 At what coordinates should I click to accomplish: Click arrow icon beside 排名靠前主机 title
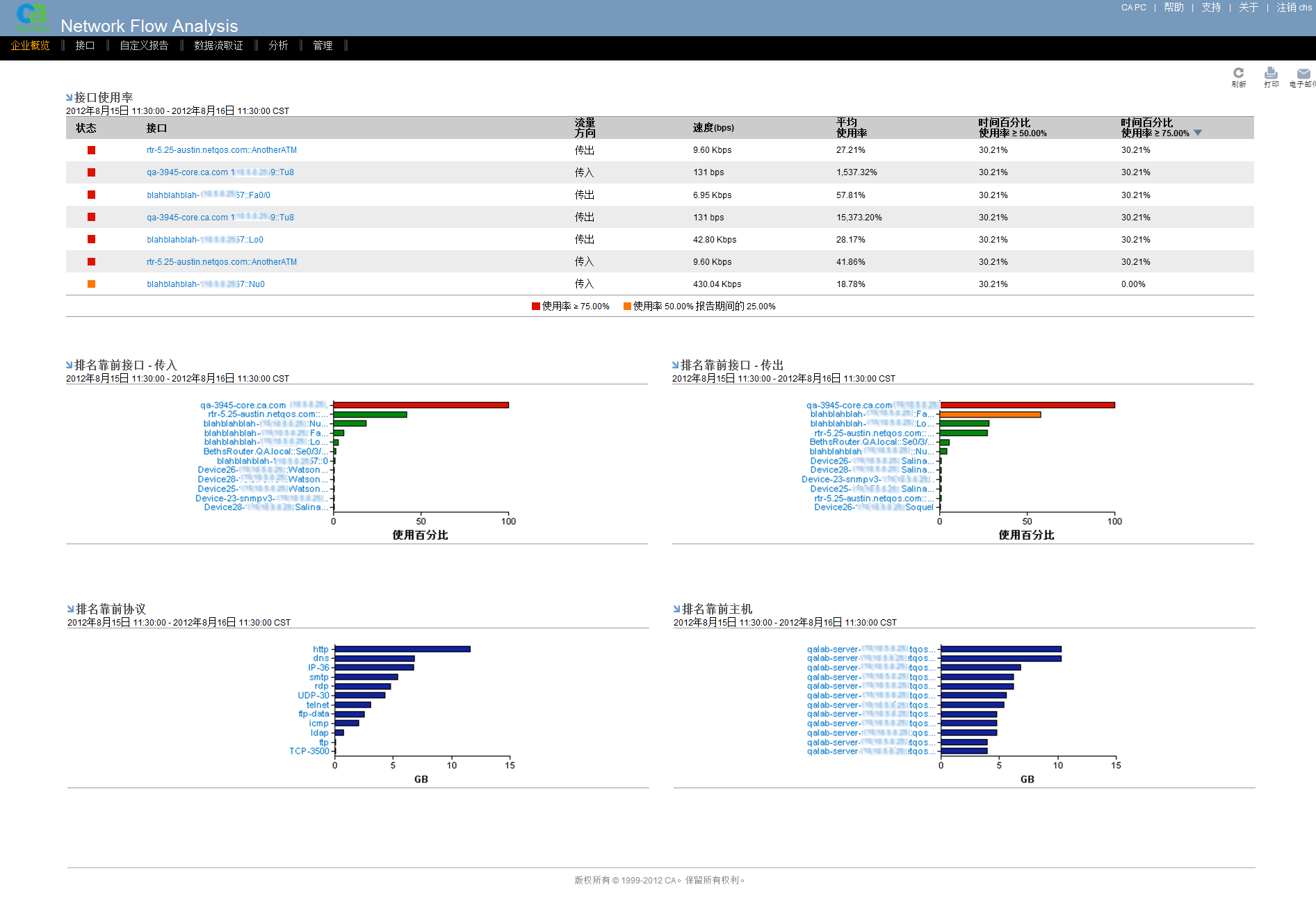click(x=676, y=609)
